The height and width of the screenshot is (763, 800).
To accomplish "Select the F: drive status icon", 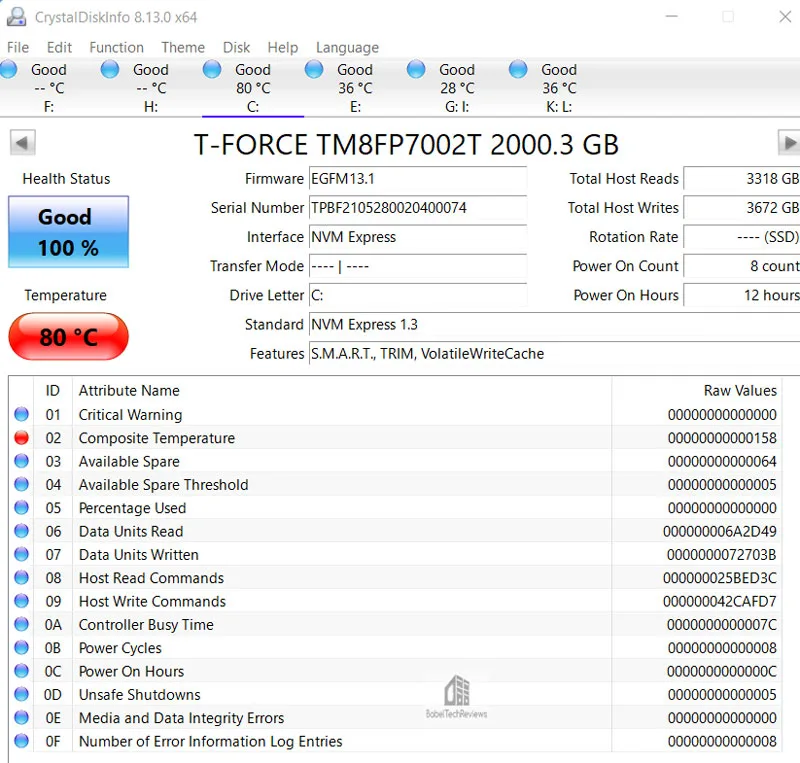I will (8, 69).
